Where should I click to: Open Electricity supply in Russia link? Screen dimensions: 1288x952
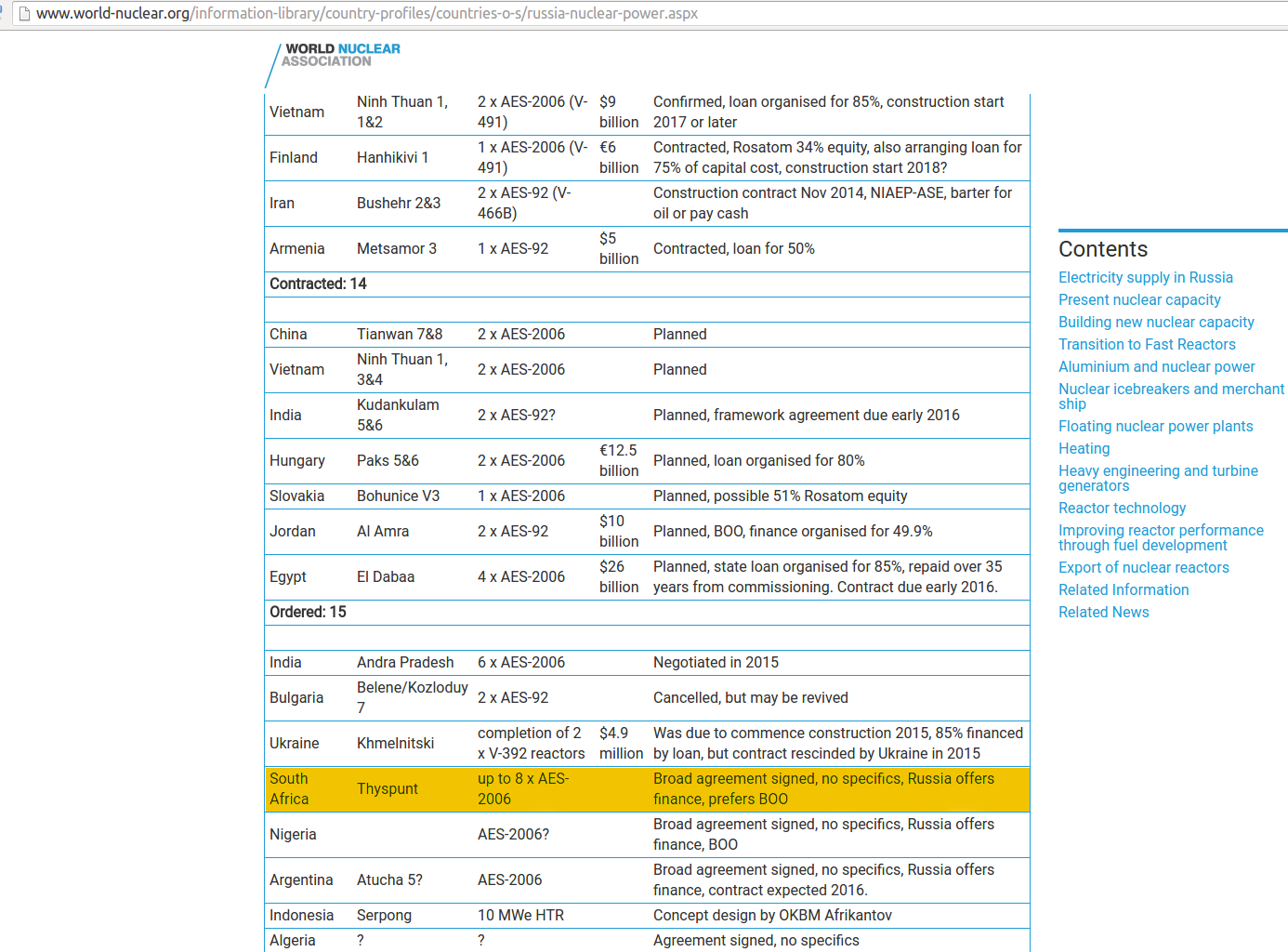pos(1145,277)
